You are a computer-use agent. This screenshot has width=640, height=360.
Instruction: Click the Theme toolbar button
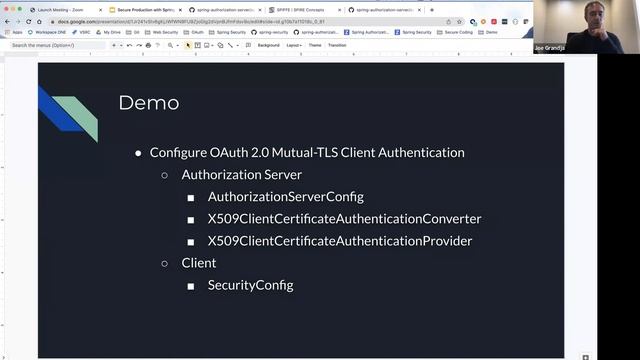pyautogui.click(x=315, y=45)
